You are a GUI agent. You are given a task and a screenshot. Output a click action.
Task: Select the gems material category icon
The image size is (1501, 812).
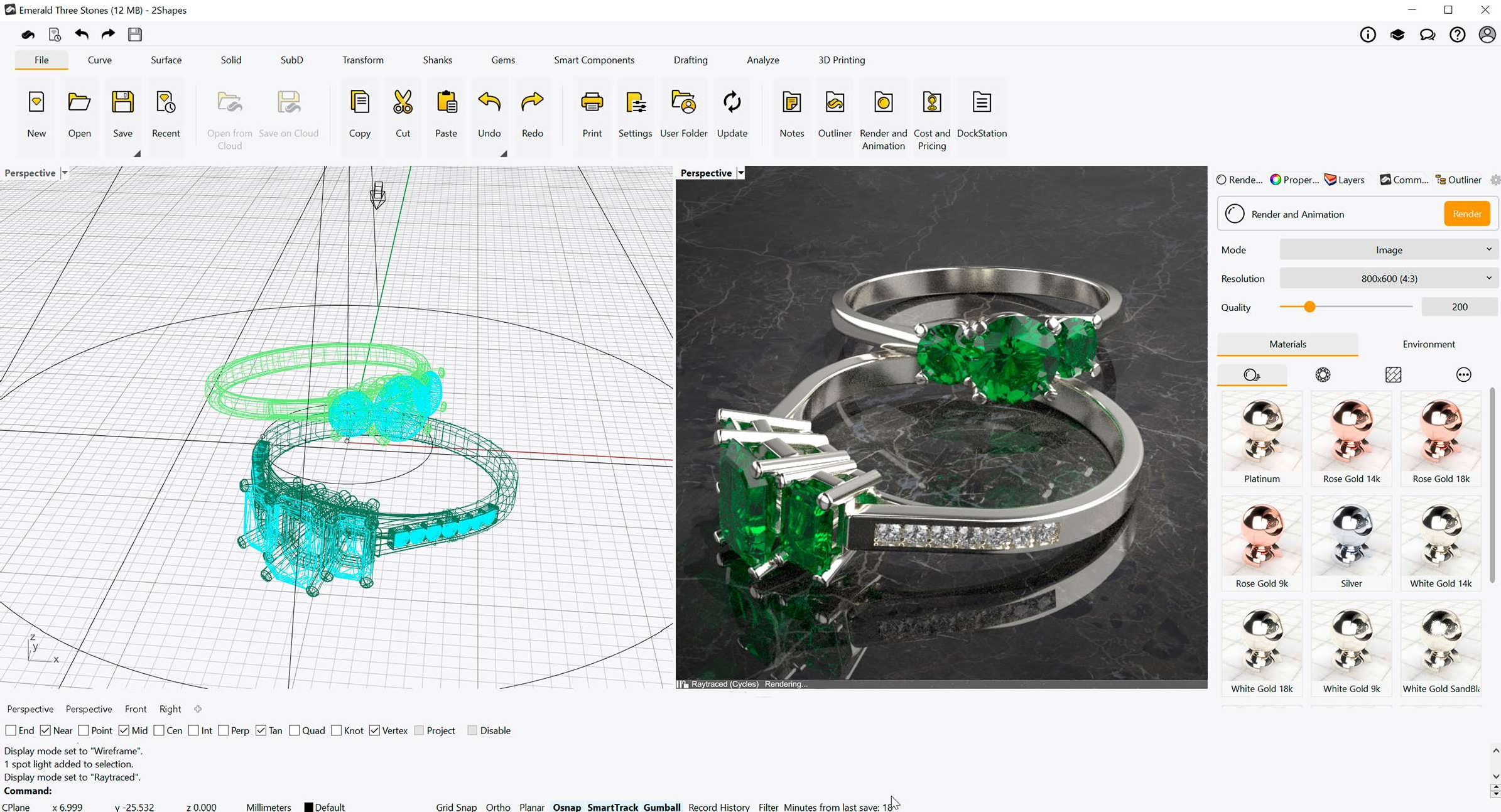1323,375
